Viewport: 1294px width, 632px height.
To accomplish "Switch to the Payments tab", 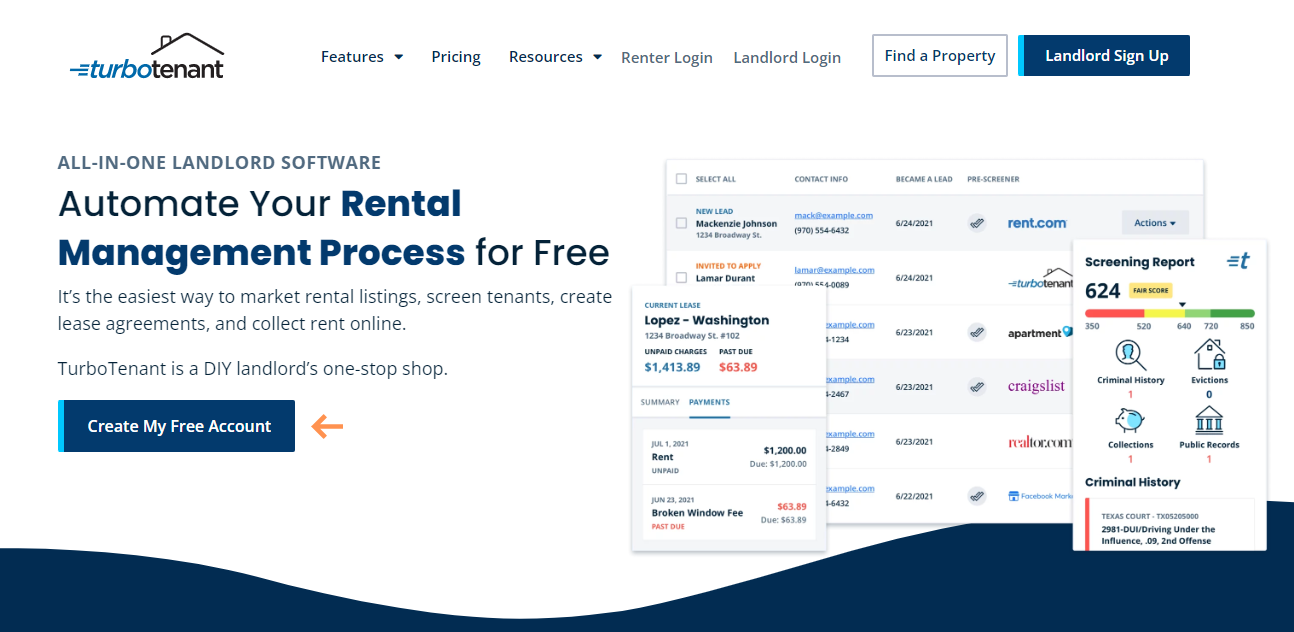I will pyautogui.click(x=709, y=402).
